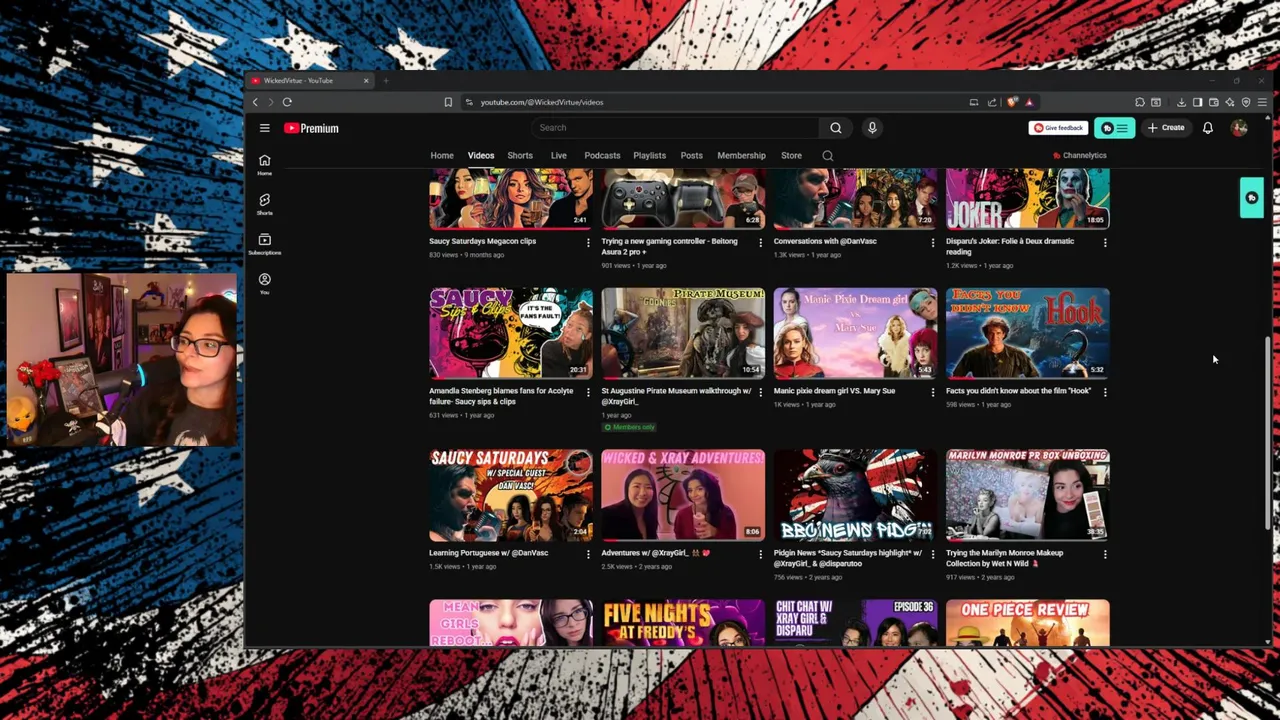Open the Wicked & Xray Adventures thumbnail

point(683,494)
